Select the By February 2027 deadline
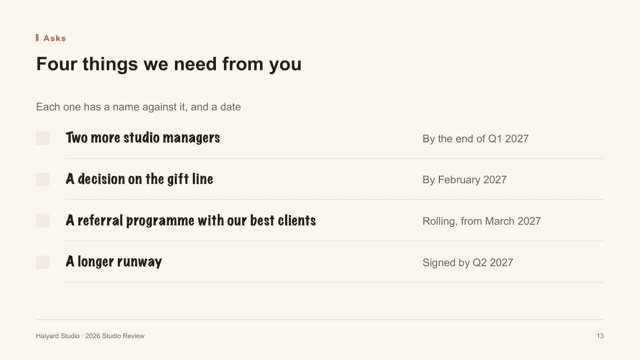 pos(464,180)
